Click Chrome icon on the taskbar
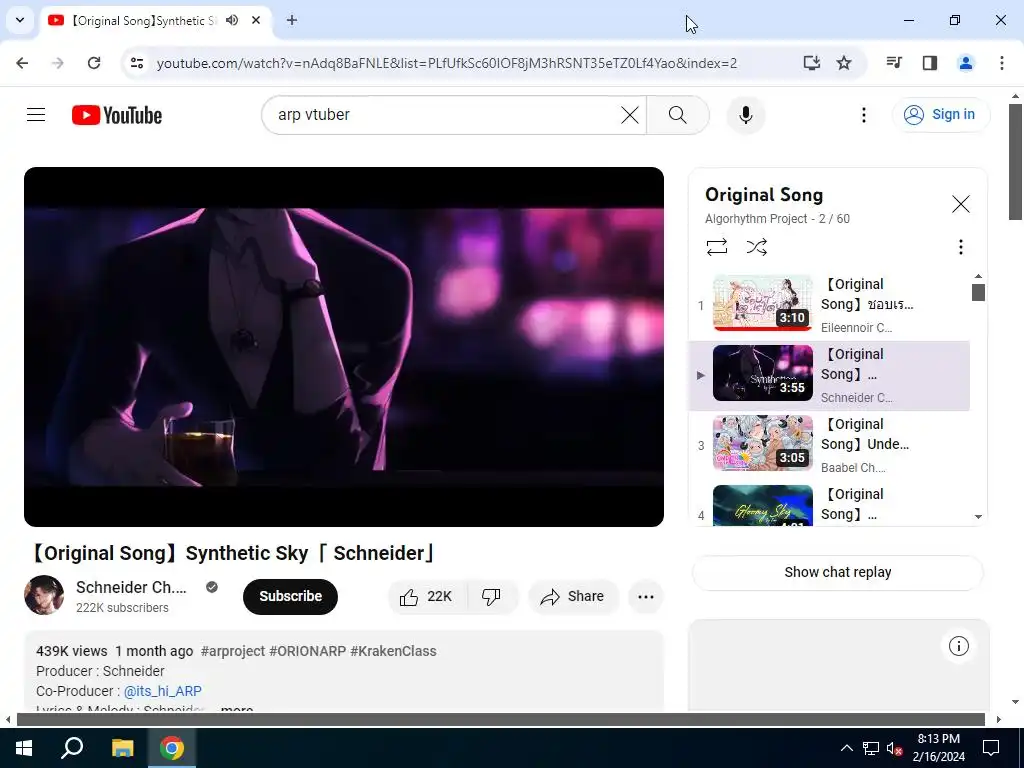The height and width of the screenshot is (768, 1024). (172, 748)
